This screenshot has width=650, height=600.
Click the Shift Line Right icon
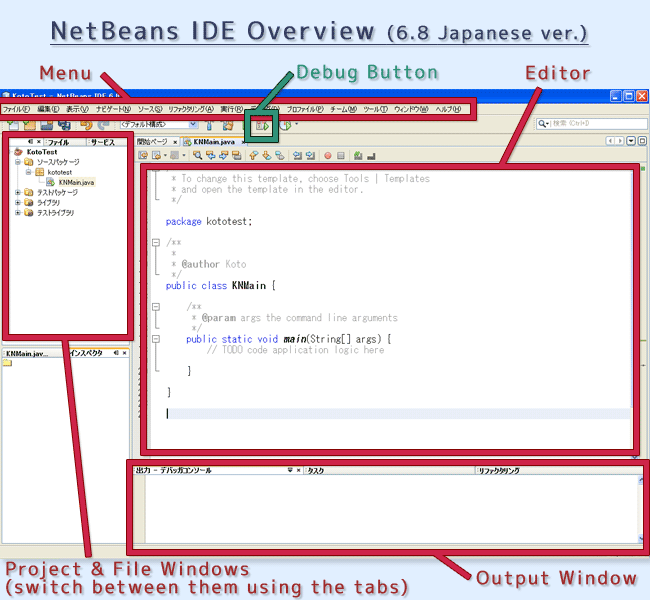click(x=310, y=155)
